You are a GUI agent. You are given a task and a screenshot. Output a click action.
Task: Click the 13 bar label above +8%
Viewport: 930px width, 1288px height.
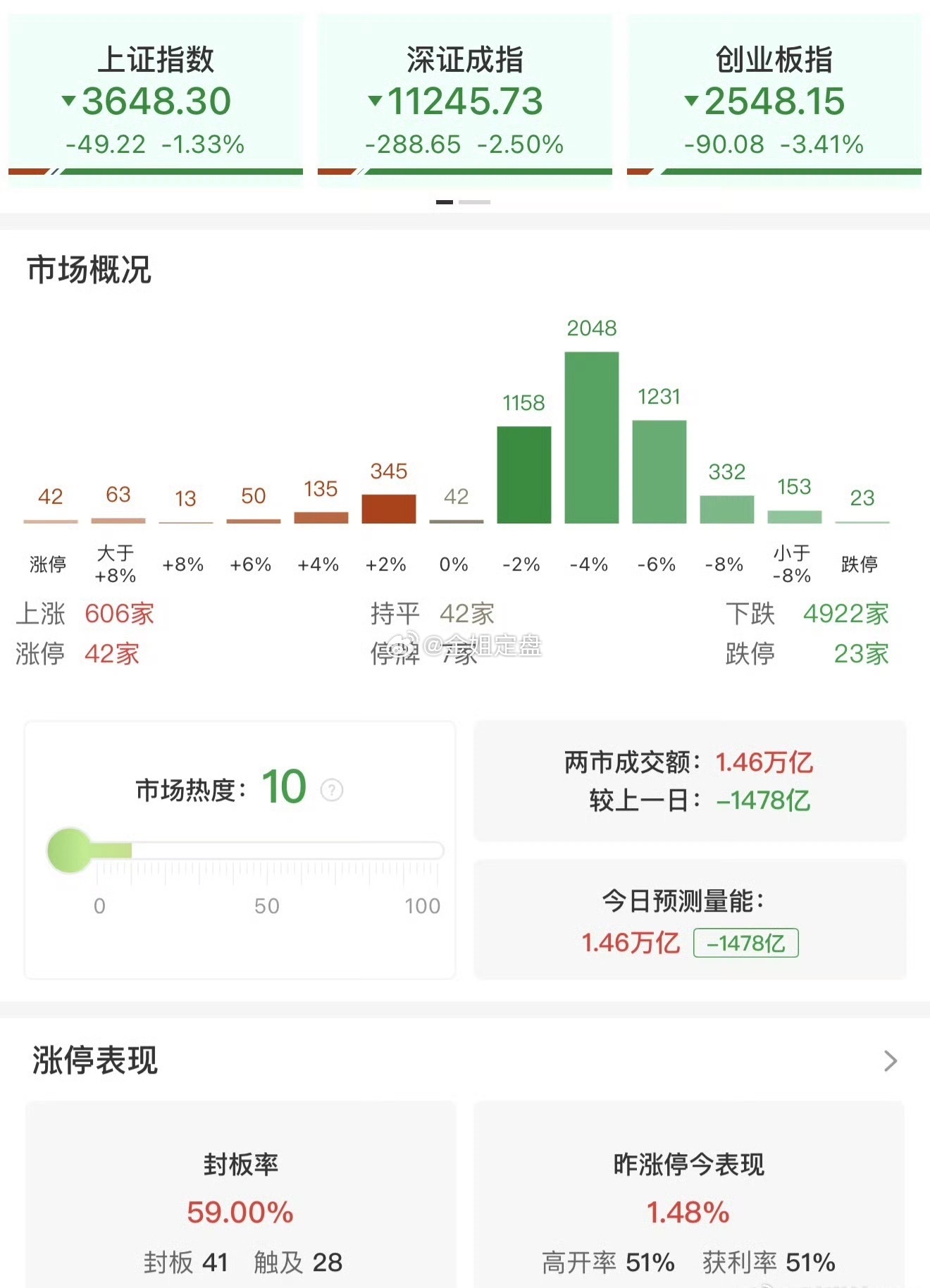(186, 499)
